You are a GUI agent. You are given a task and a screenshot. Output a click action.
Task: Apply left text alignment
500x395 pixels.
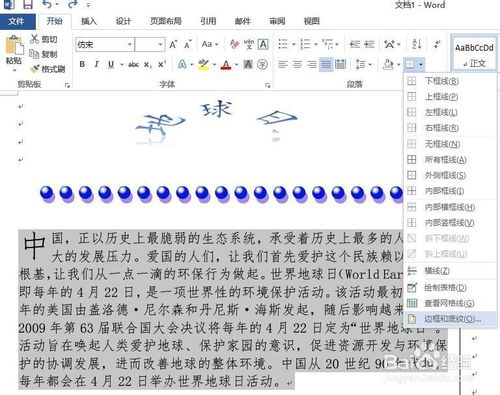pos(283,64)
